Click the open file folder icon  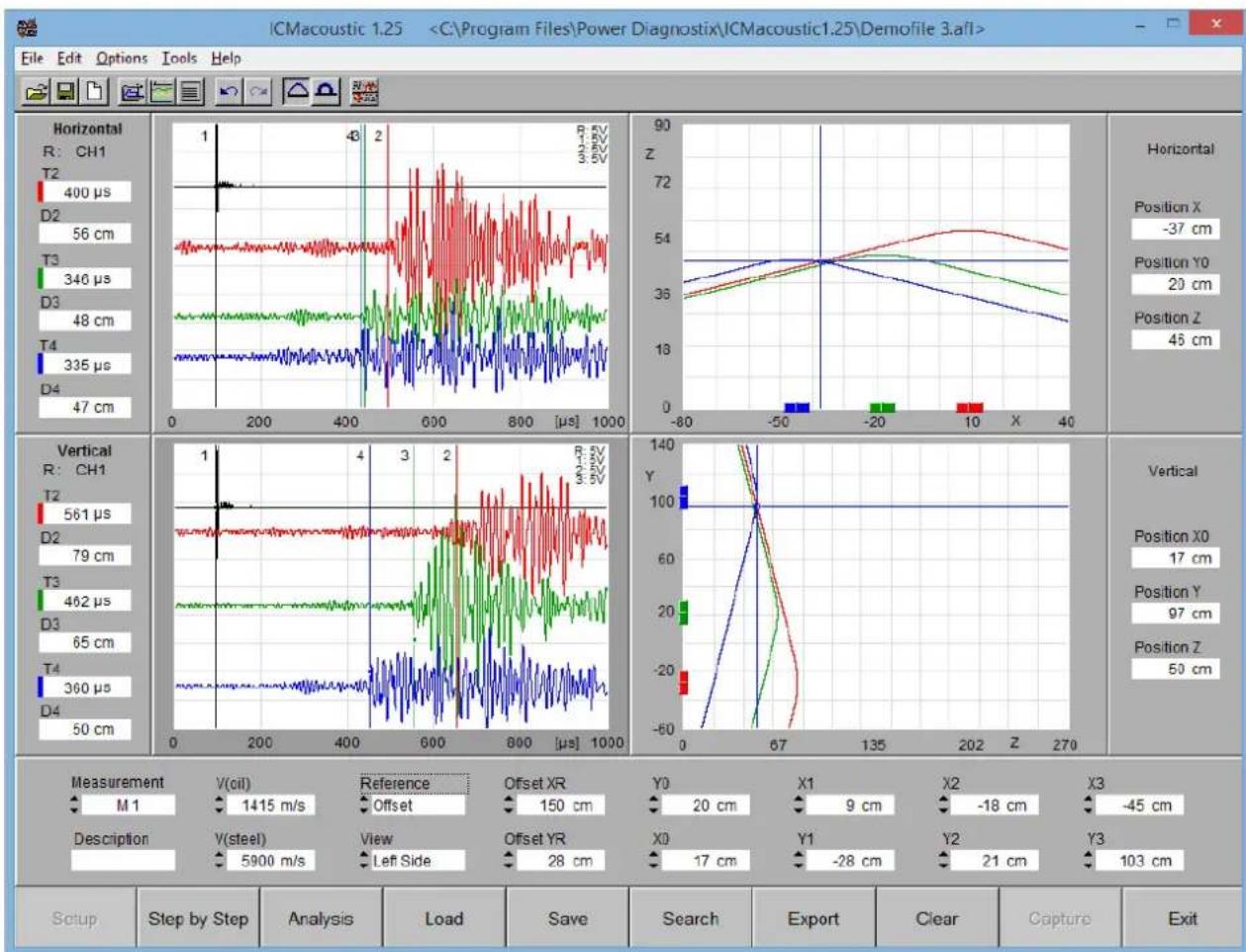tap(37, 92)
